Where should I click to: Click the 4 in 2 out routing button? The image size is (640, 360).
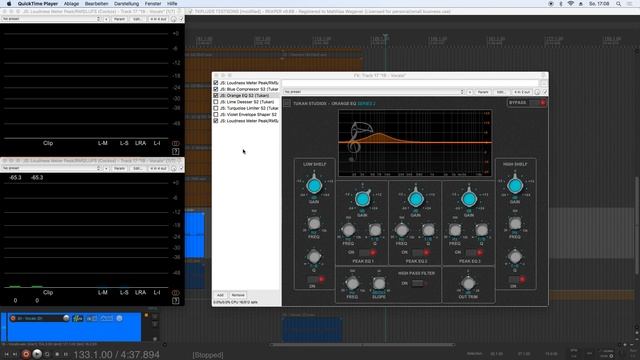click(x=522, y=92)
